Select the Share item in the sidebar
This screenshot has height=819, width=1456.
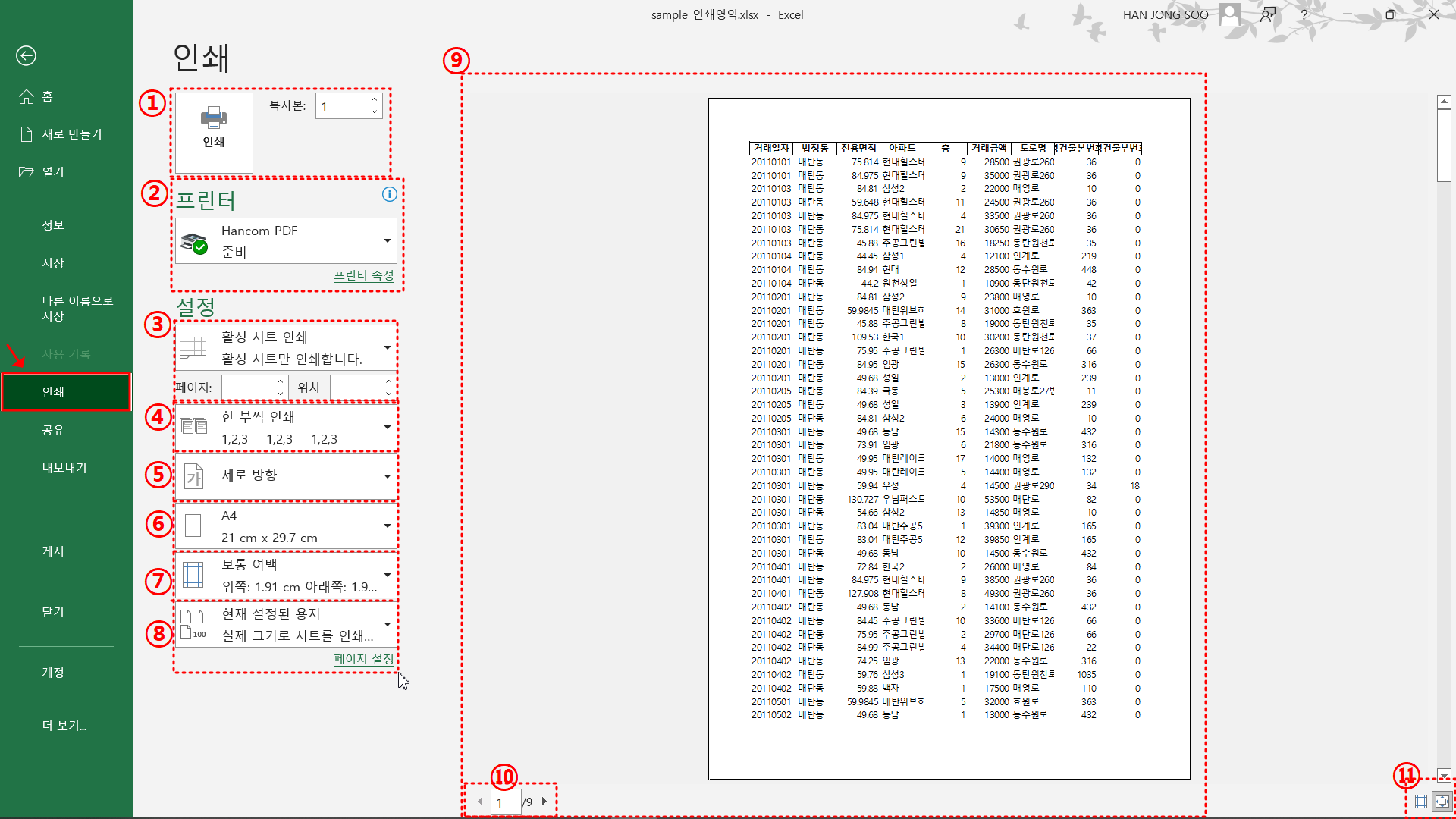pos(53,430)
